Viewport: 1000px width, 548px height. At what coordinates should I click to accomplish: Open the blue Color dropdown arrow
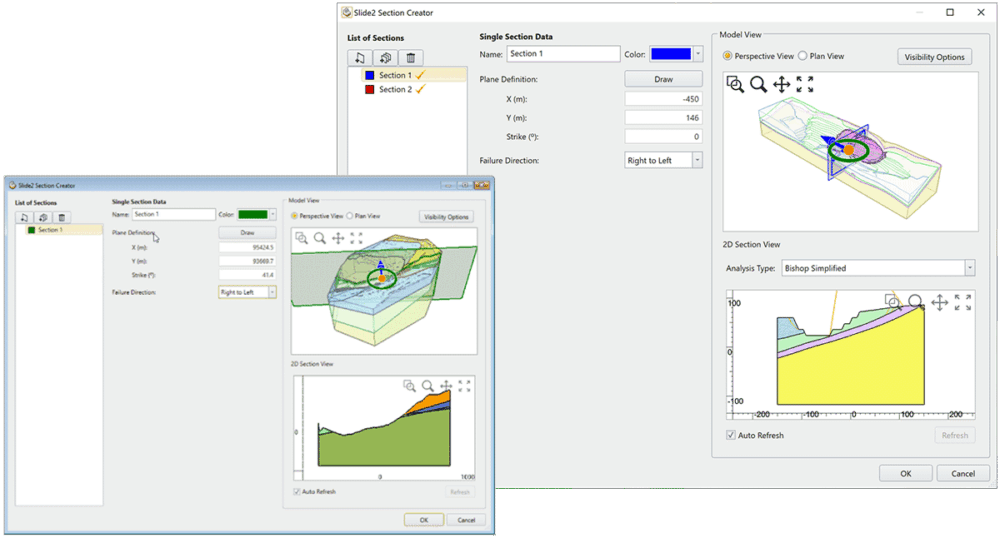[699, 54]
